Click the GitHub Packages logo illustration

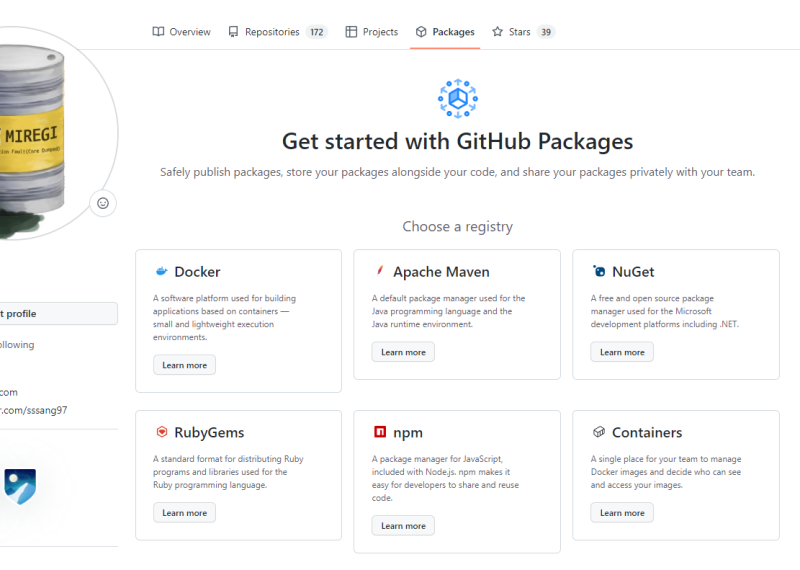458,99
